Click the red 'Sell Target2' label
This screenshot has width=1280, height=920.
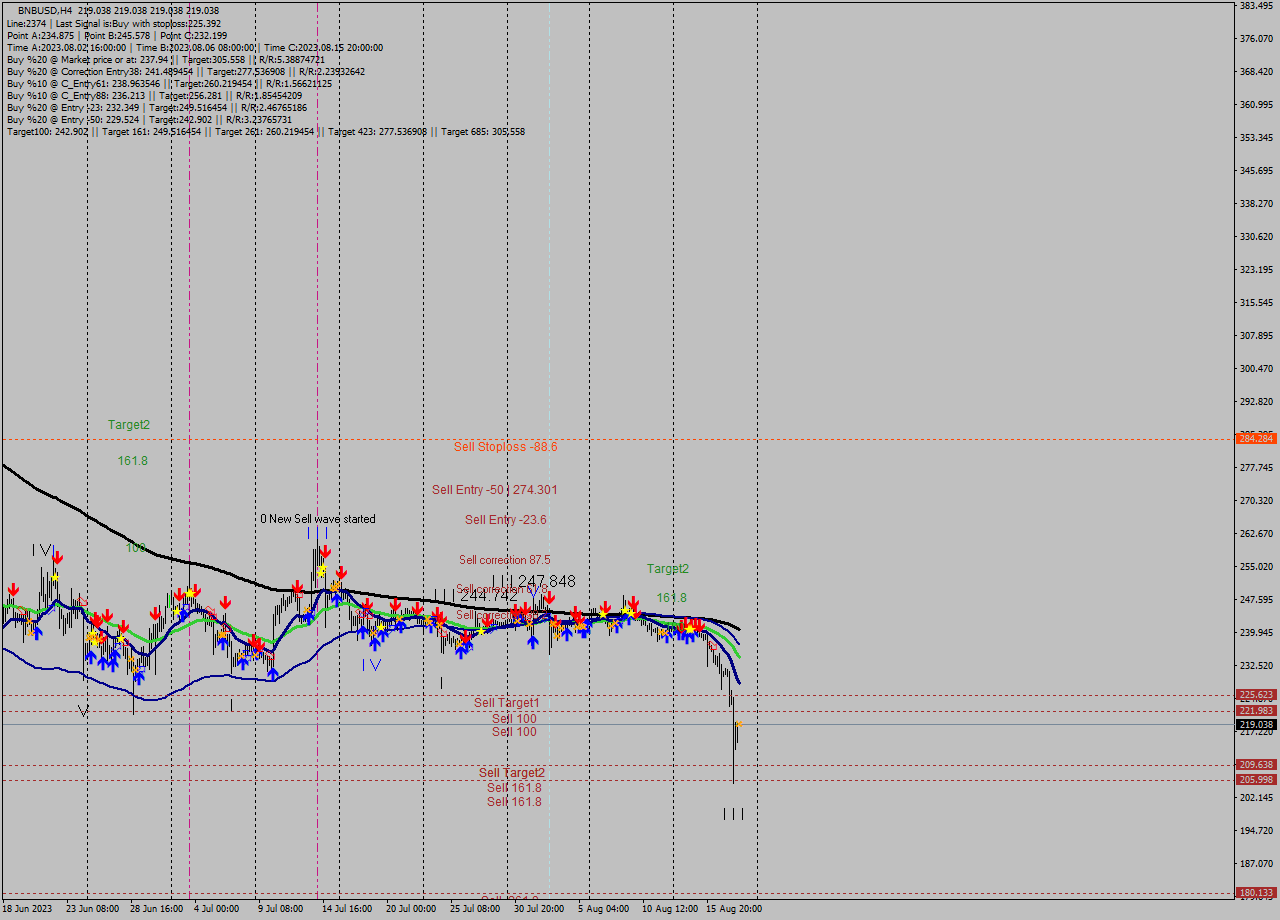point(510,773)
